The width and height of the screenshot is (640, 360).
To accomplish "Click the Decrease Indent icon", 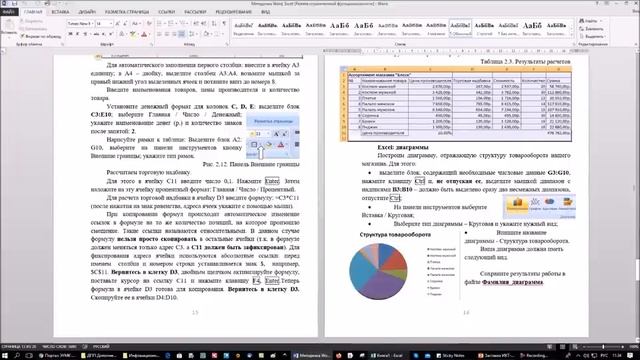I will [196, 24].
